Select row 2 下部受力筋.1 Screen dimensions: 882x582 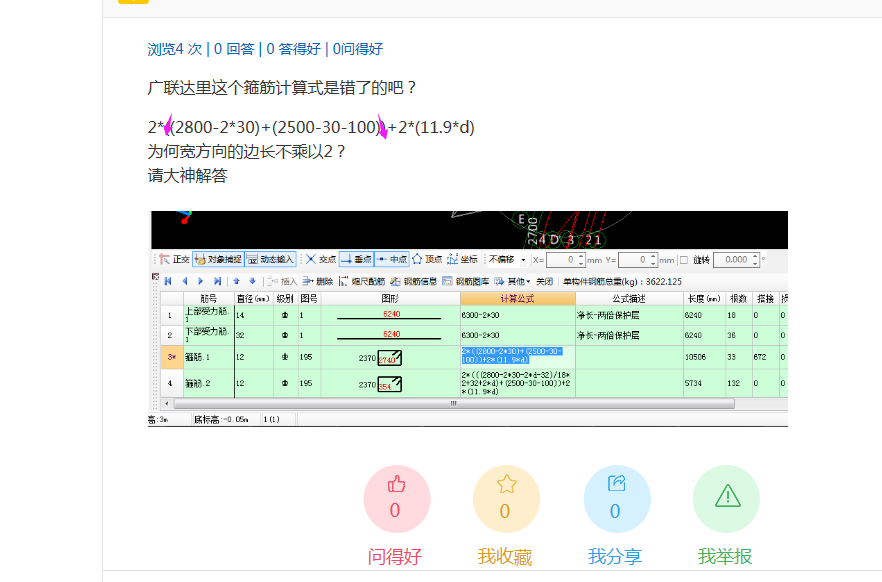(208, 335)
